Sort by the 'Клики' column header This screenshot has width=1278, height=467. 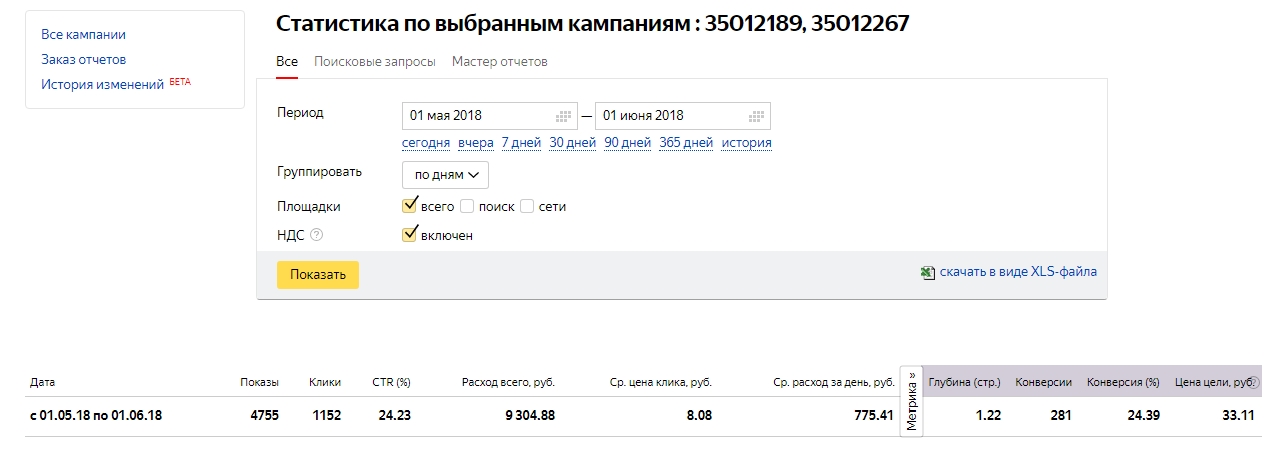coord(325,382)
